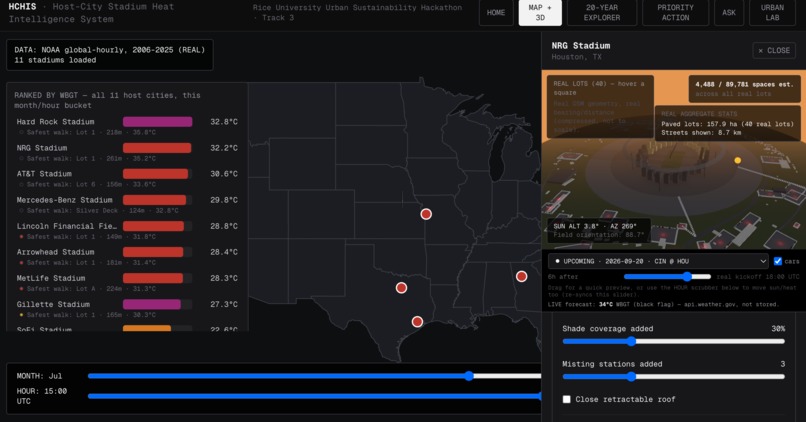Click the Dallas map marker
The image size is (806, 422).
[x=401, y=288]
